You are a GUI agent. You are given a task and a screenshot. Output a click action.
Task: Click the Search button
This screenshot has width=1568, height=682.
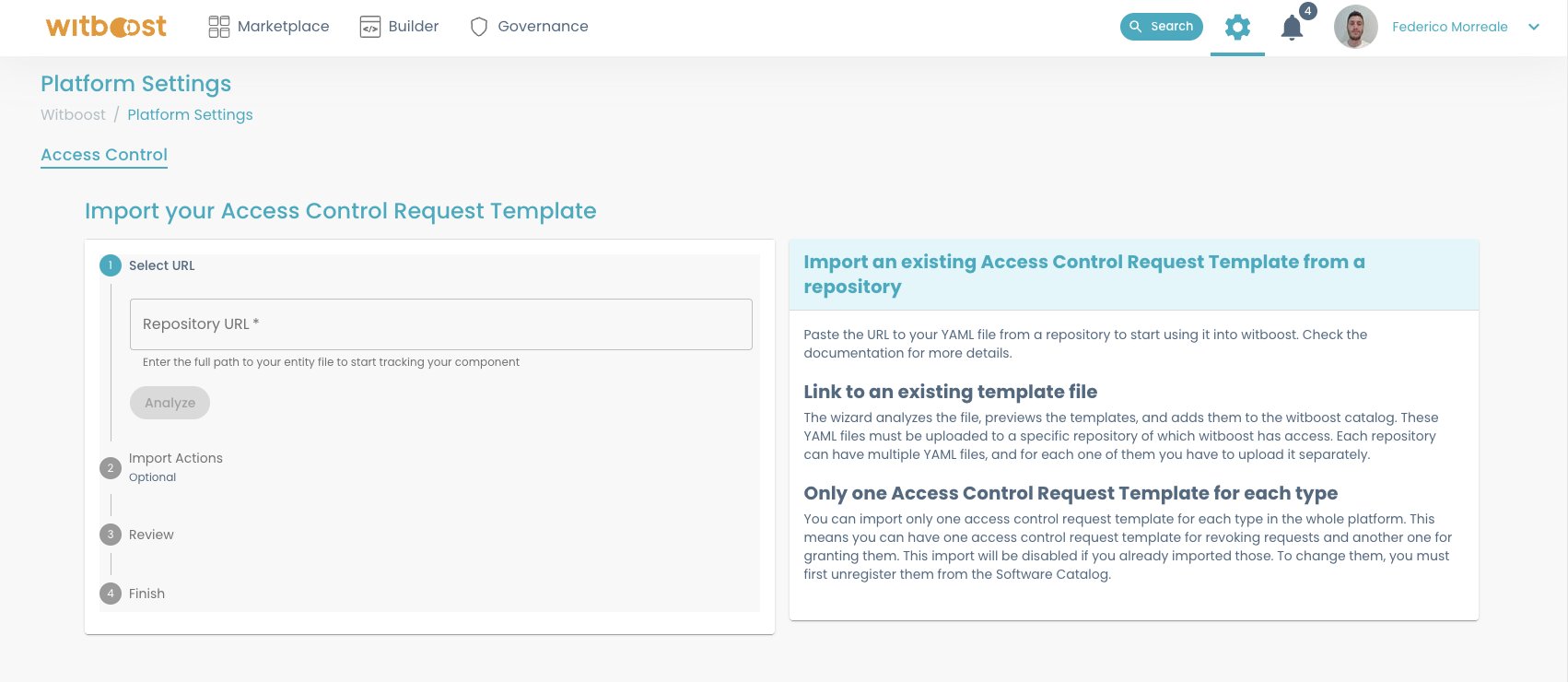(1162, 27)
